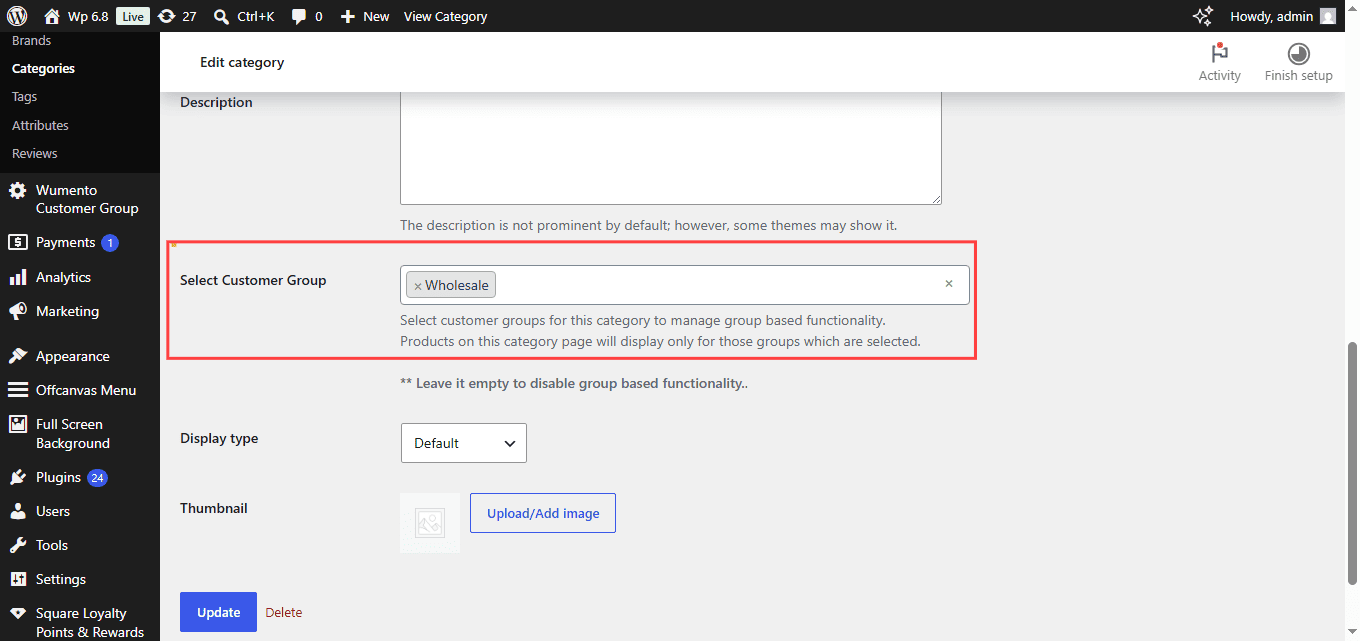Click View Category in the admin bar

(x=445, y=16)
